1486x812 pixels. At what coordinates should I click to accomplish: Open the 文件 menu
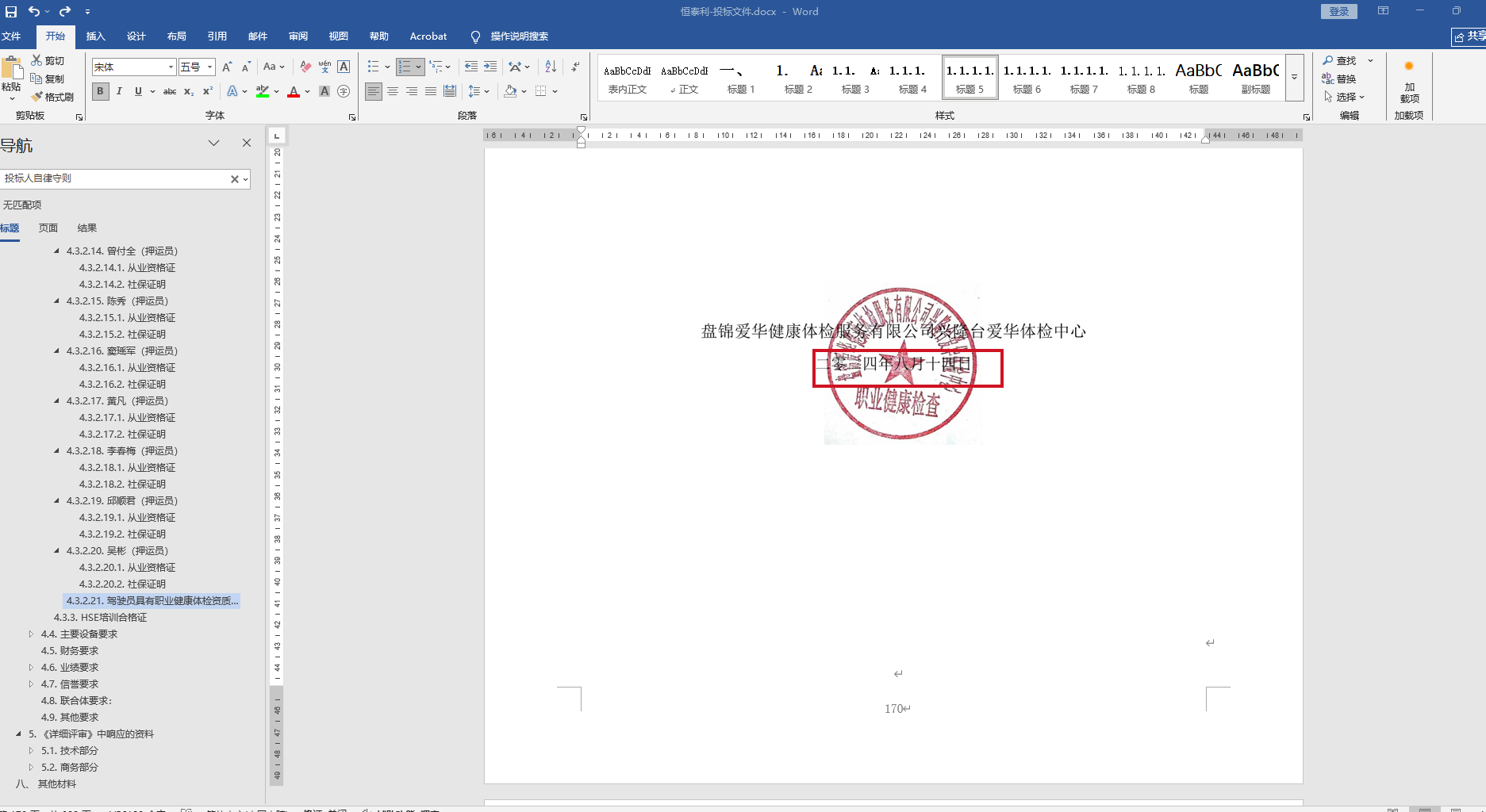pyautogui.click(x=11, y=36)
